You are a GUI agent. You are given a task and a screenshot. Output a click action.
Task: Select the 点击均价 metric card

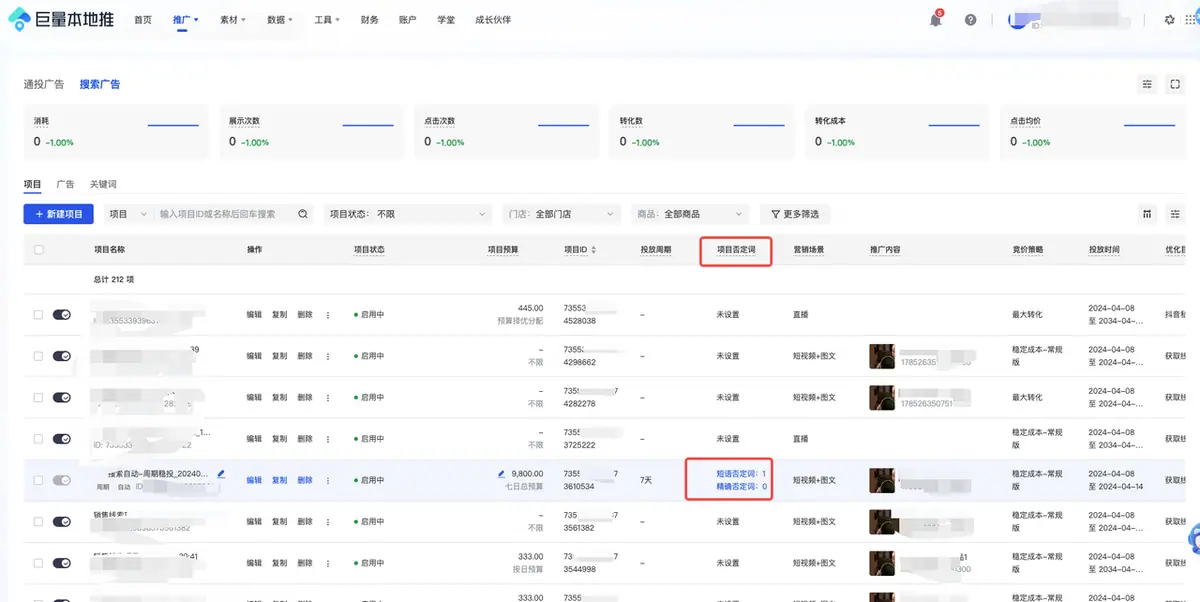(x=1092, y=131)
